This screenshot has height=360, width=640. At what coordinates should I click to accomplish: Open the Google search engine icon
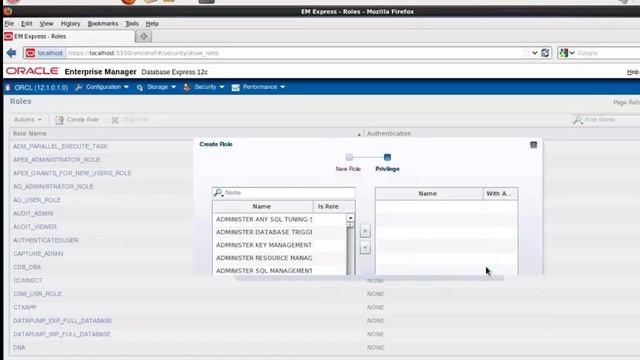click(564, 53)
